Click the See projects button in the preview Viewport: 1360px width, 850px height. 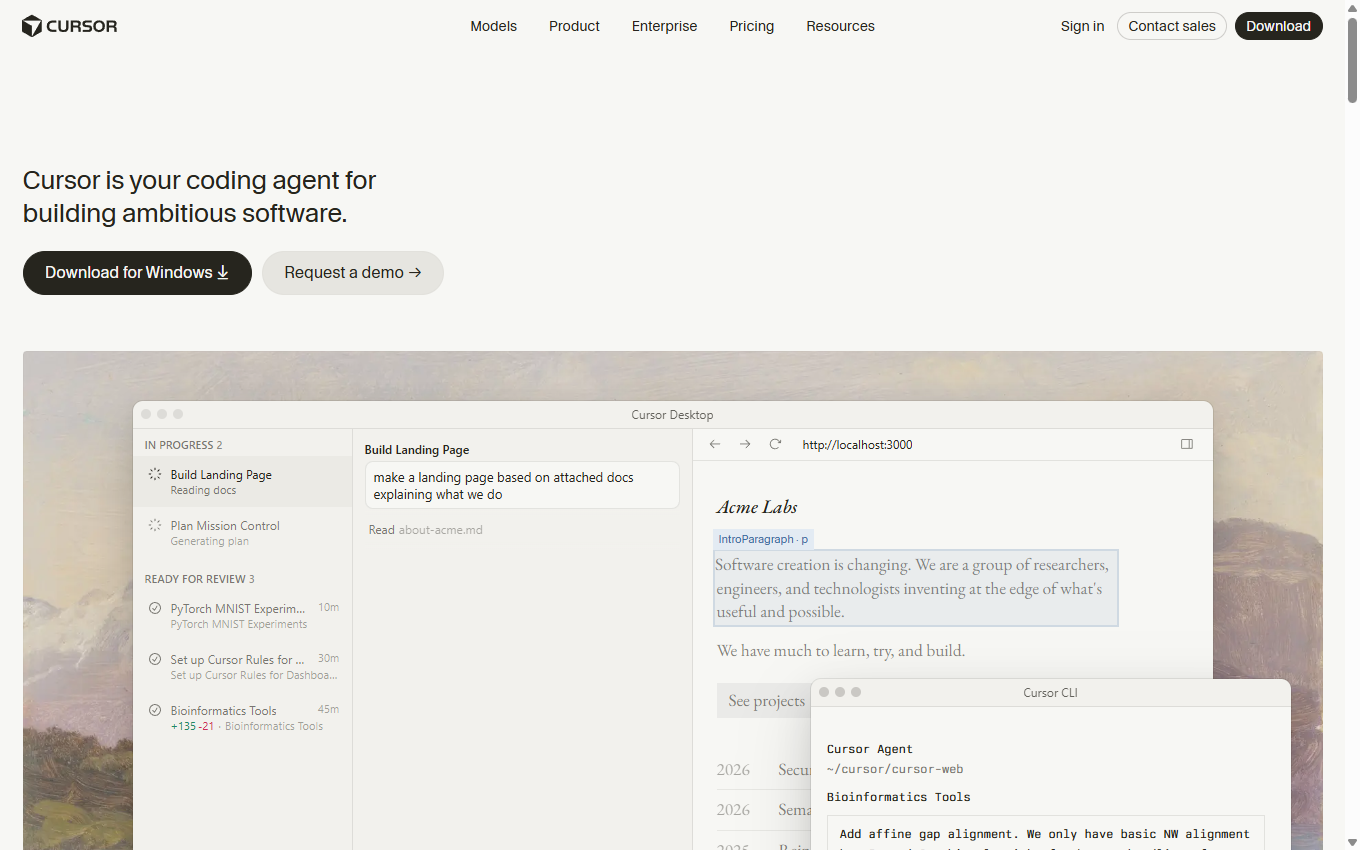pos(766,701)
